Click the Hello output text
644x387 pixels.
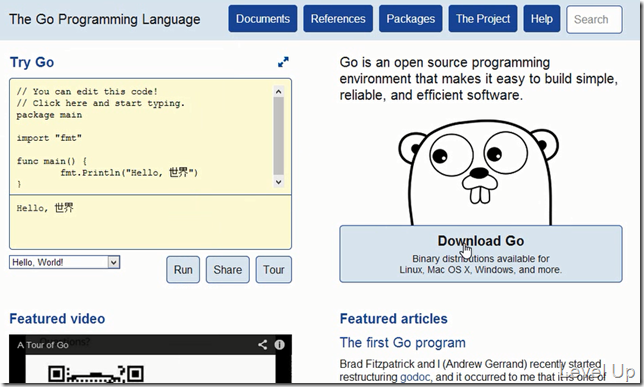click(45, 208)
